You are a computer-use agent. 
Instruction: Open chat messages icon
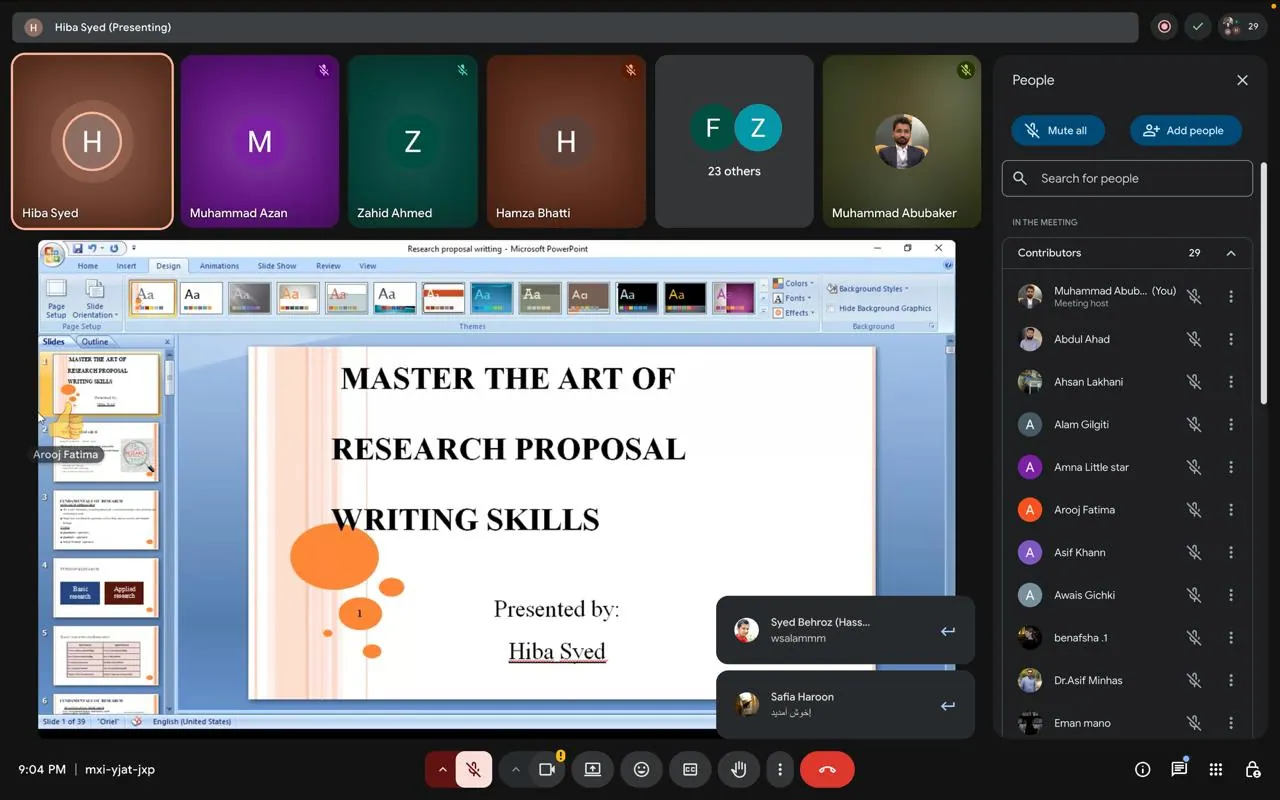coord(1179,769)
